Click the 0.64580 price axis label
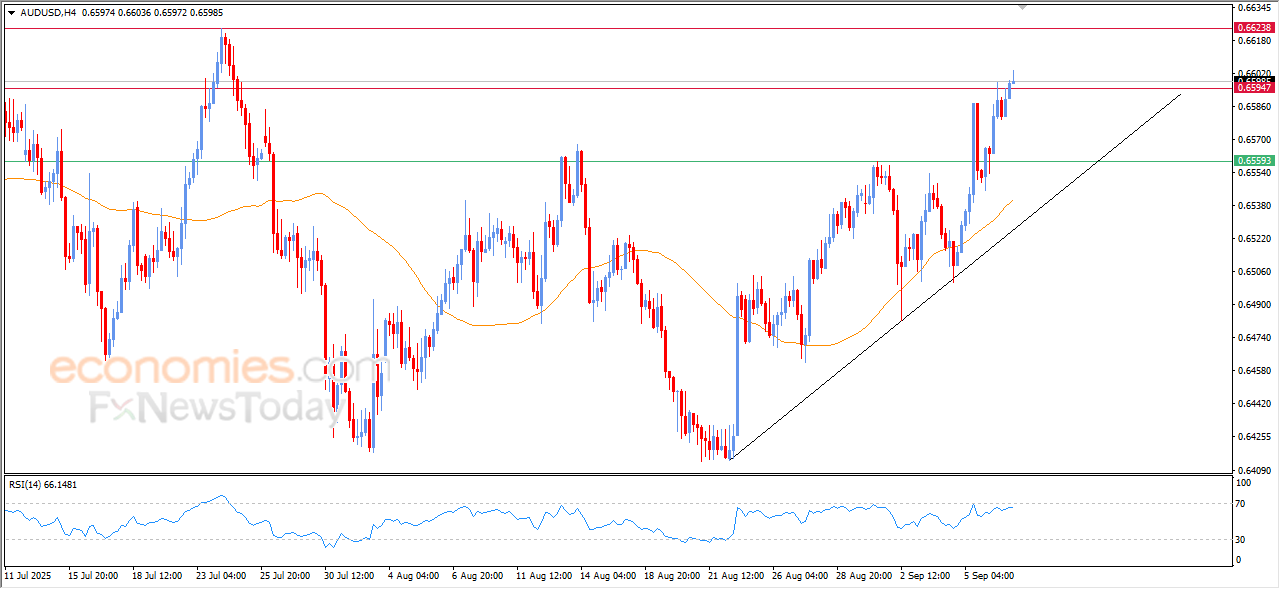The width and height of the screenshot is (1280, 589). 1255,370
